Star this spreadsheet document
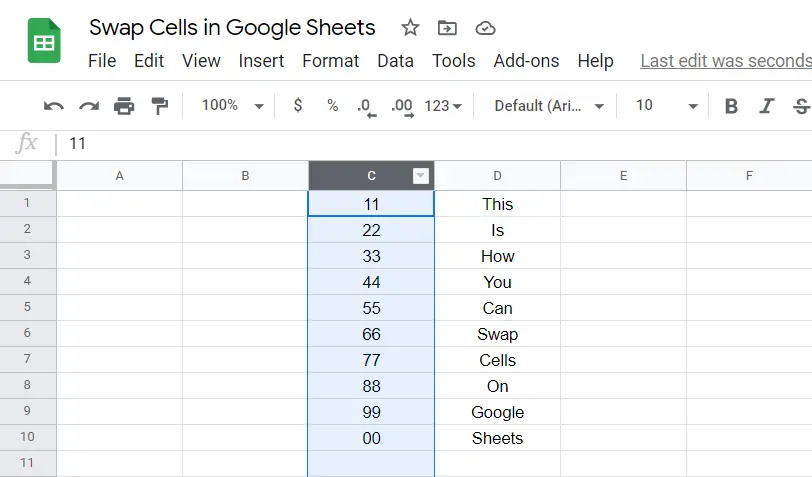Image resolution: width=812 pixels, height=477 pixels. click(x=410, y=27)
